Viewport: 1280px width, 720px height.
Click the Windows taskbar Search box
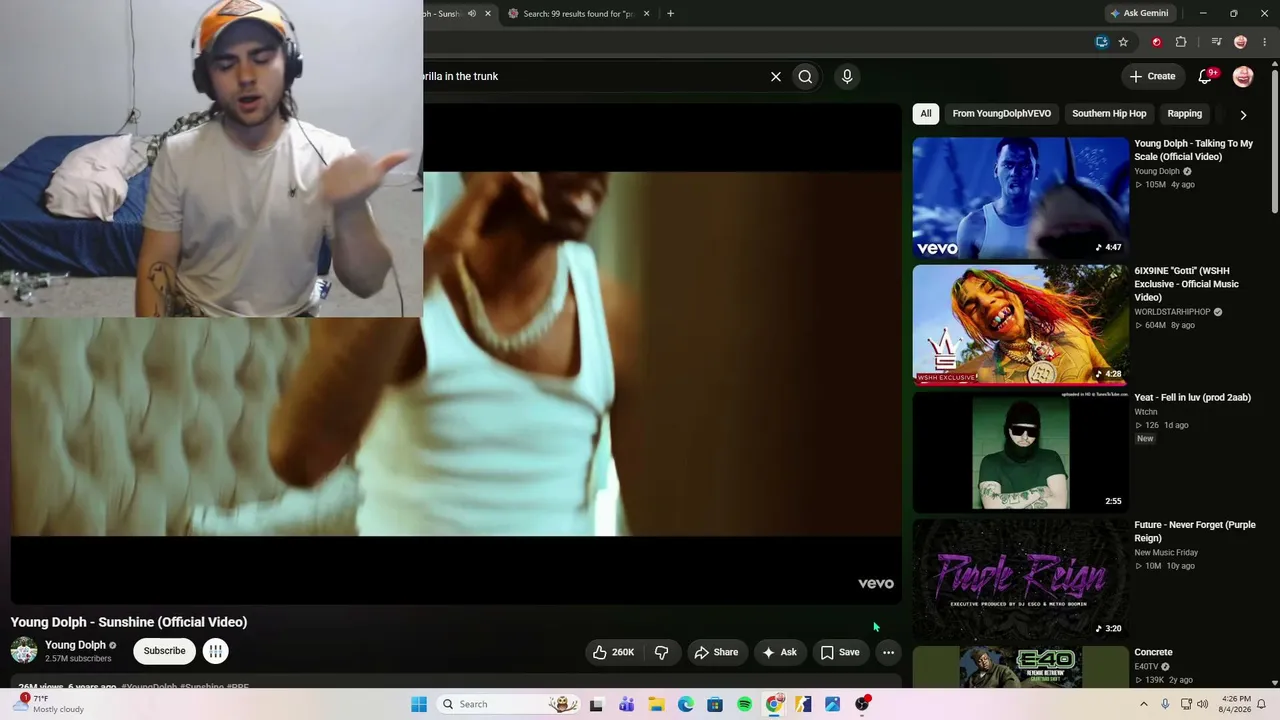tap(510, 704)
